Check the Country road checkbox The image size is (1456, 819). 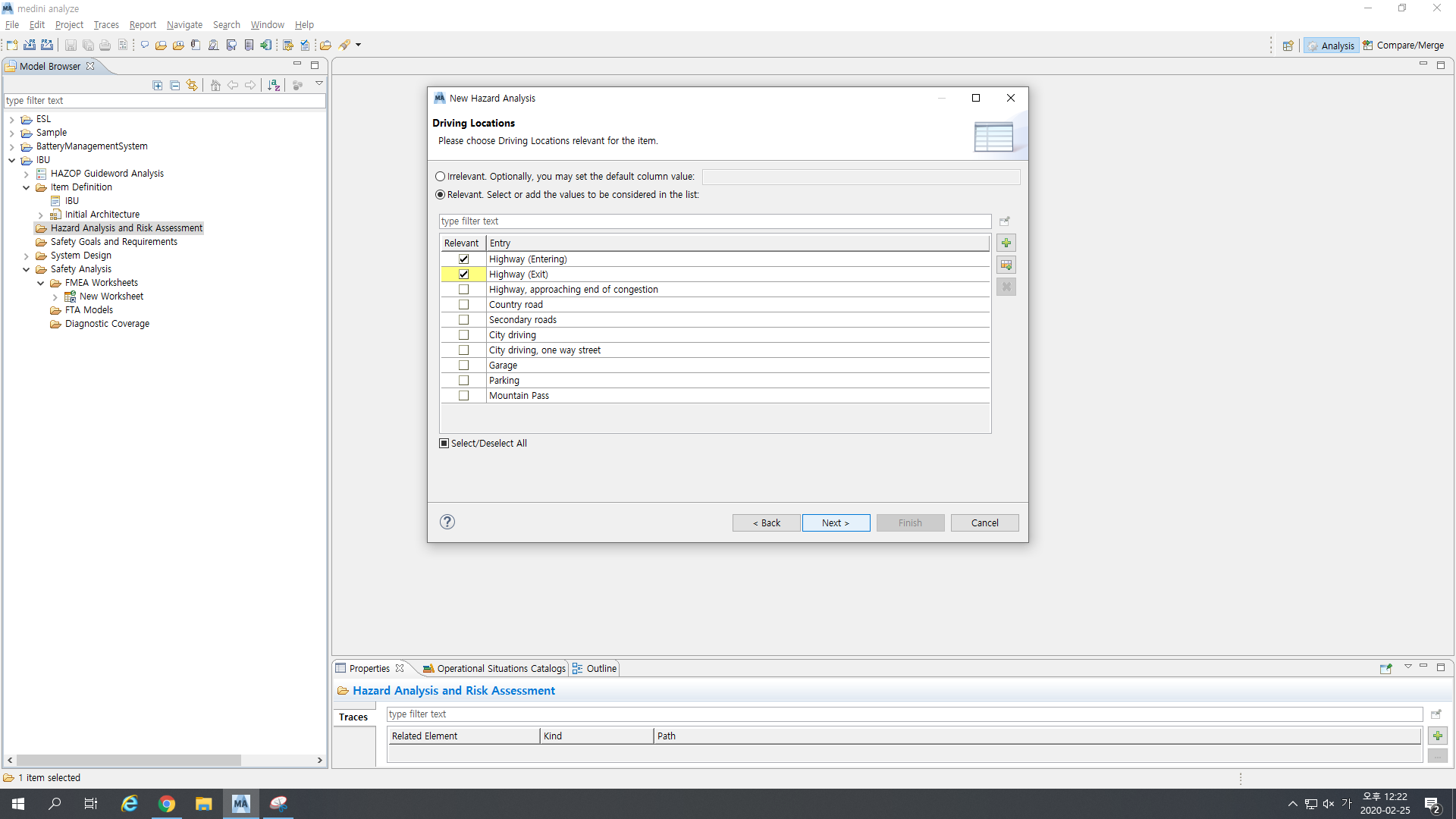[464, 305]
